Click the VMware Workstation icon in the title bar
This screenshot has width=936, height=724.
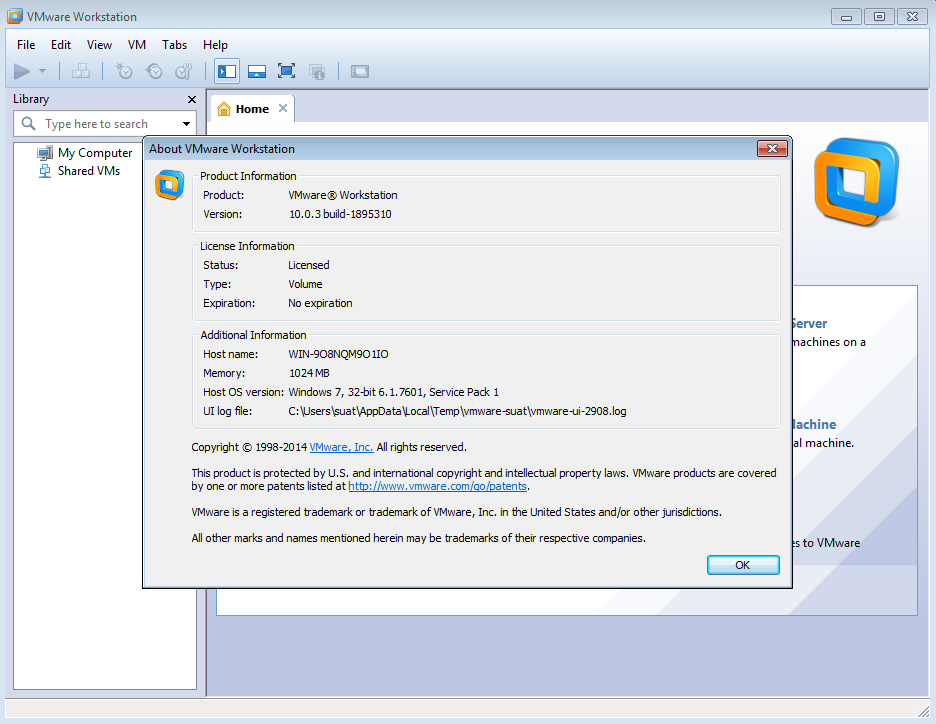13,16
